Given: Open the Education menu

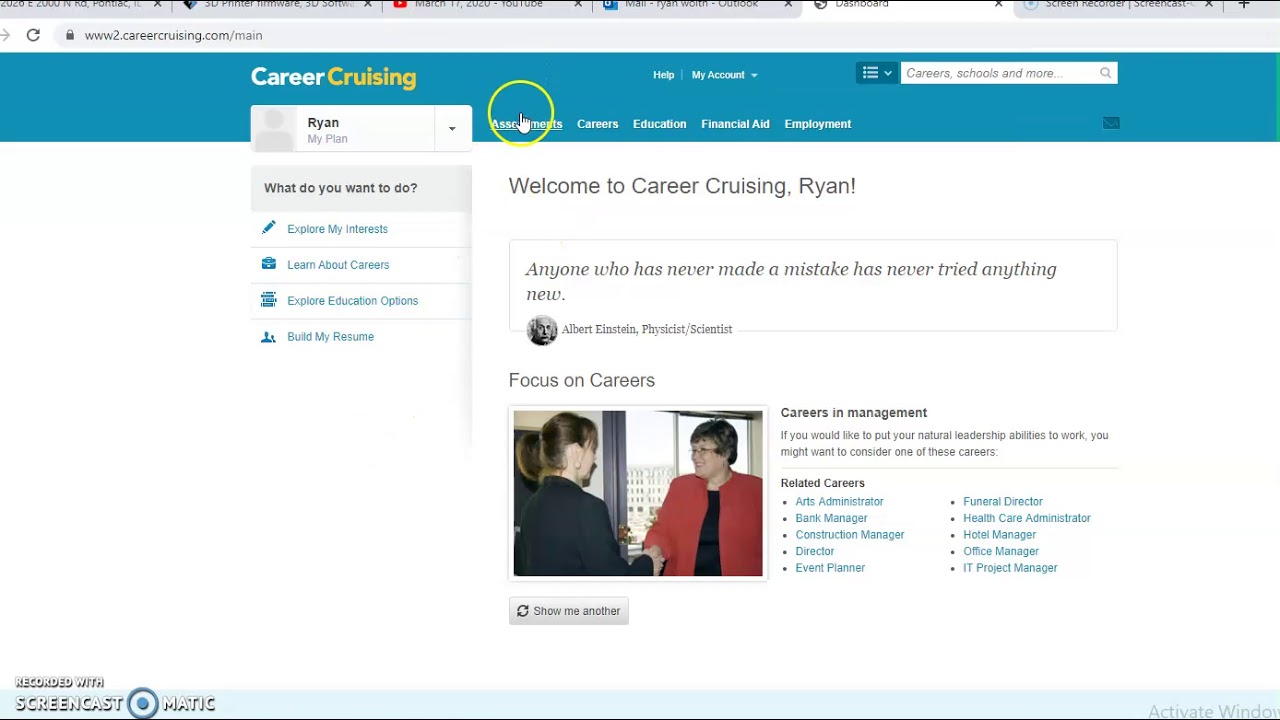Looking at the screenshot, I should [x=659, y=124].
